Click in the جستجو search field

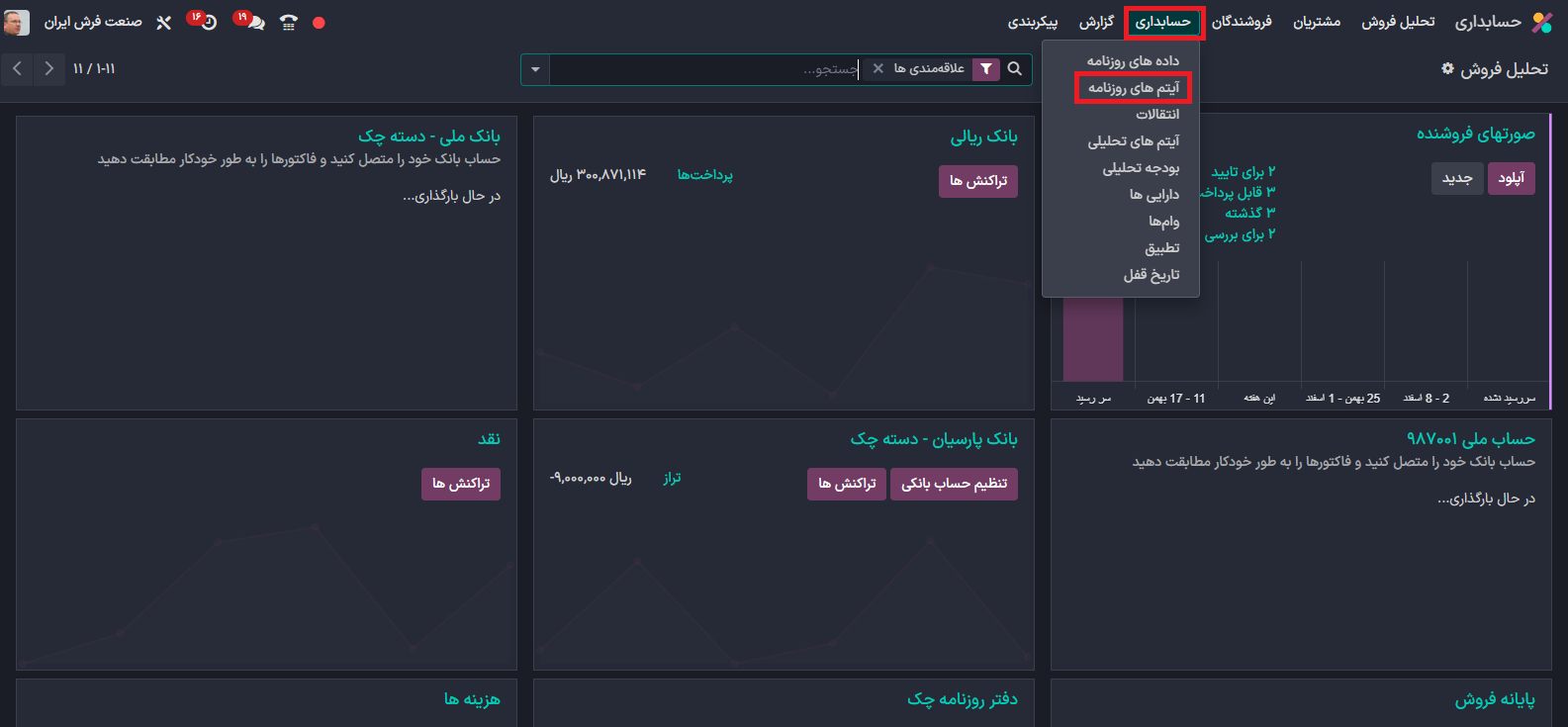[x=702, y=69]
